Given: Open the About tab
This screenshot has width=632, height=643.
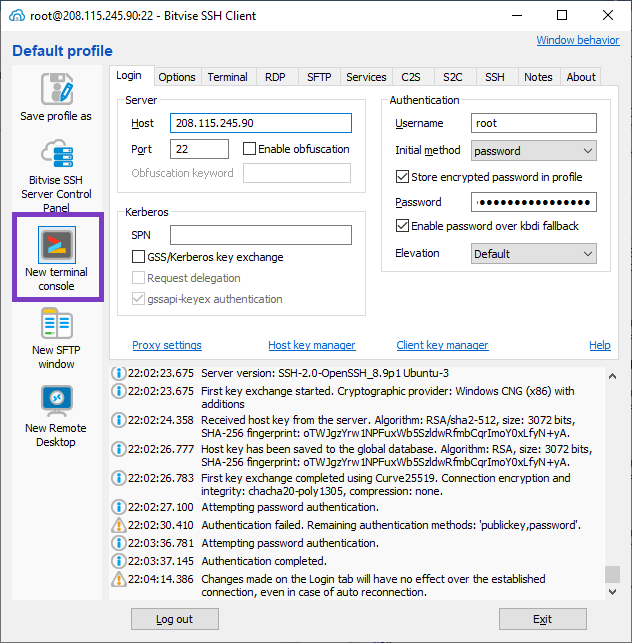Looking at the screenshot, I should 581,77.
